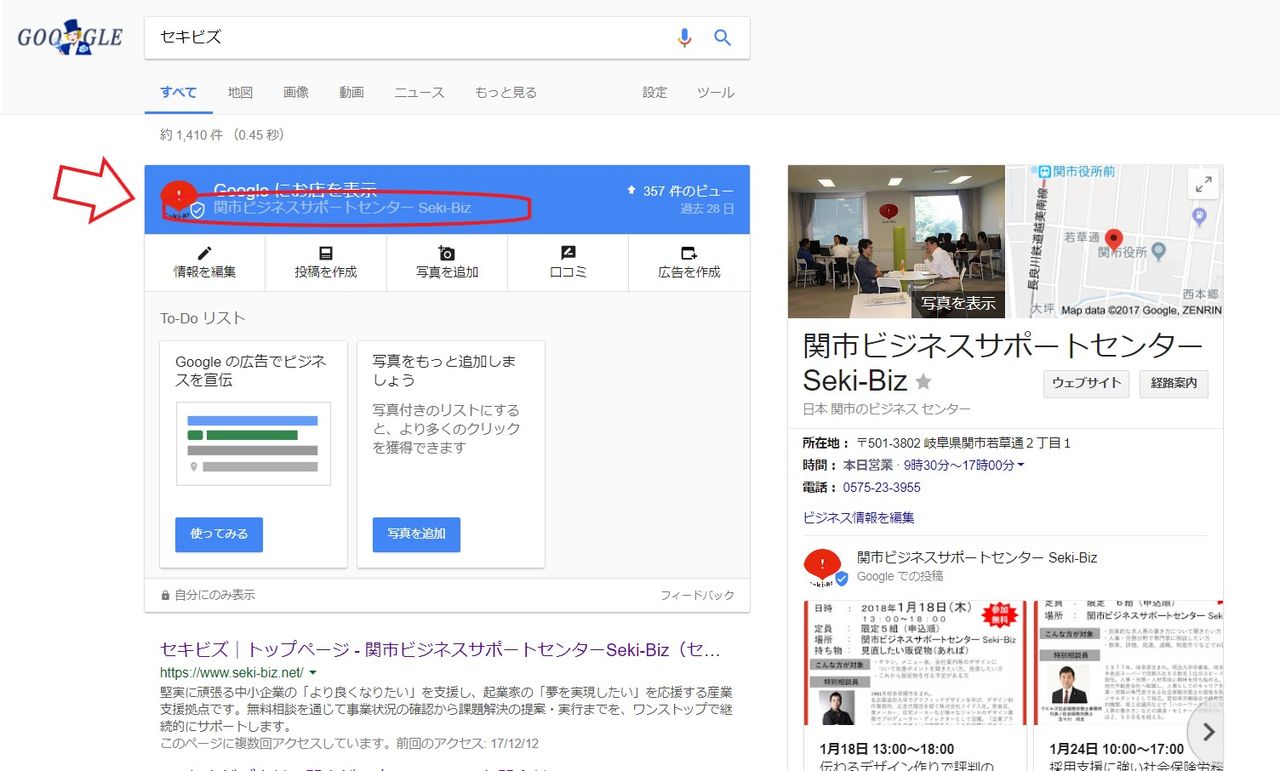
Task: Click the ビジネス情報を編集 link
Action: pyautogui.click(x=859, y=517)
